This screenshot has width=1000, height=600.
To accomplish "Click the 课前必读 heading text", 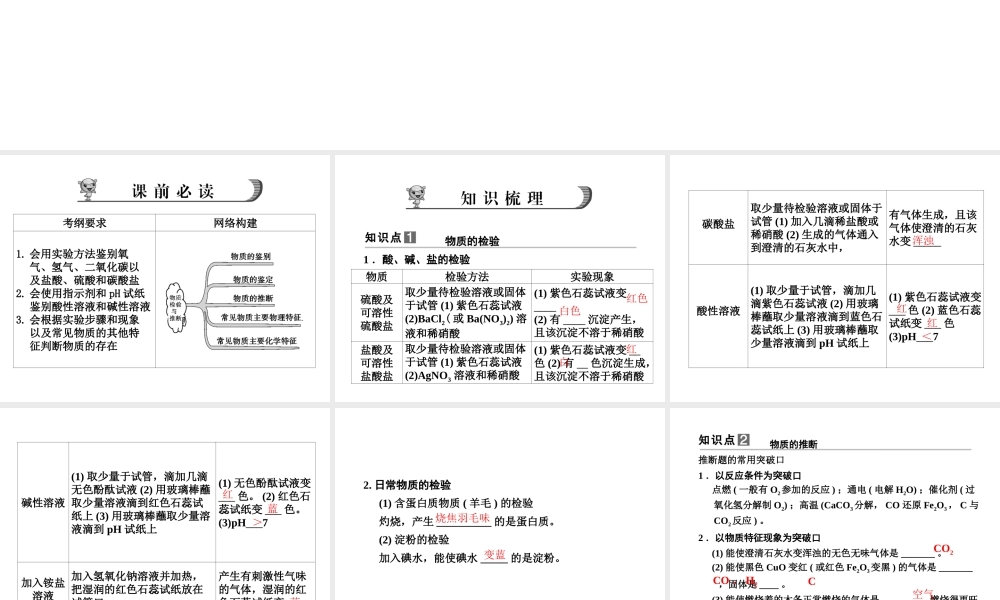I will click(x=173, y=191).
